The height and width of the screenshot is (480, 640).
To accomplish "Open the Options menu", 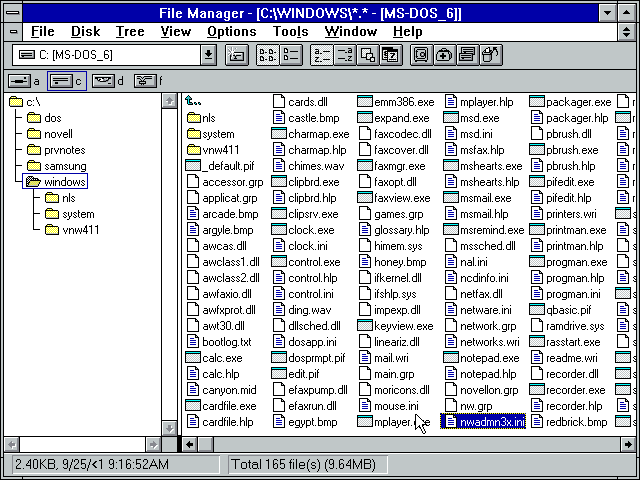I will [x=232, y=32].
